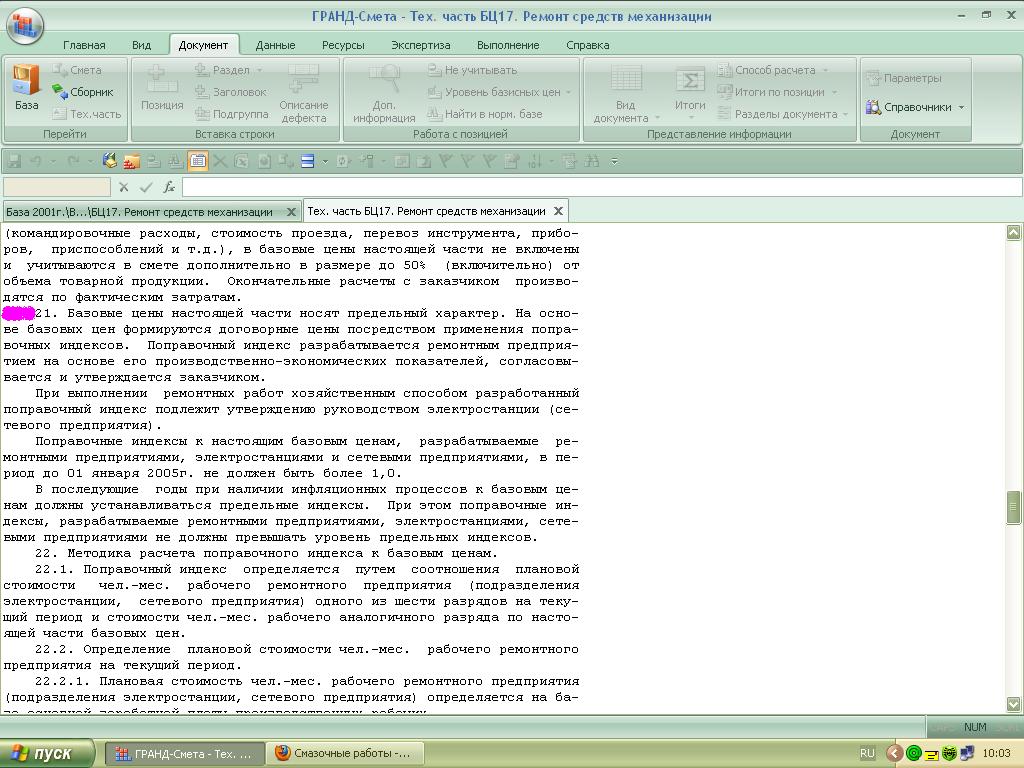Click the fx function icon
The width and height of the screenshot is (1024, 768).
[x=169, y=187]
